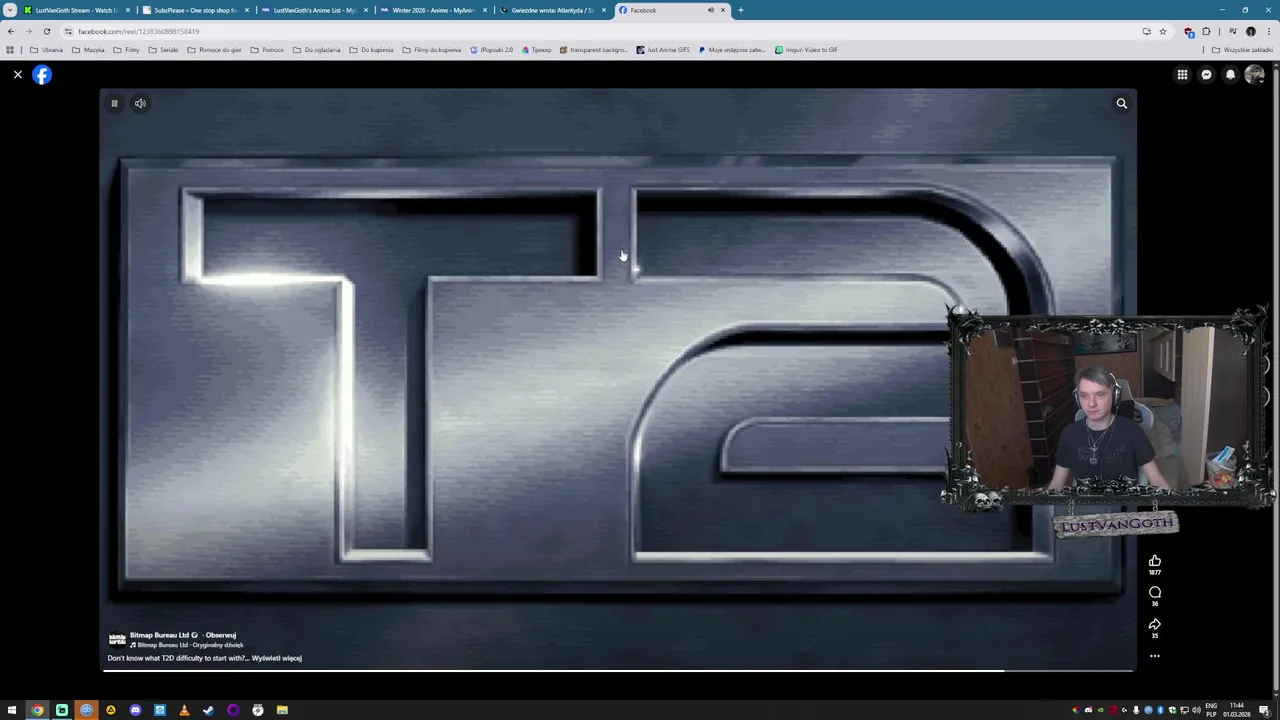
Task: Open the Filmy bookmark folder
Action: [126, 50]
